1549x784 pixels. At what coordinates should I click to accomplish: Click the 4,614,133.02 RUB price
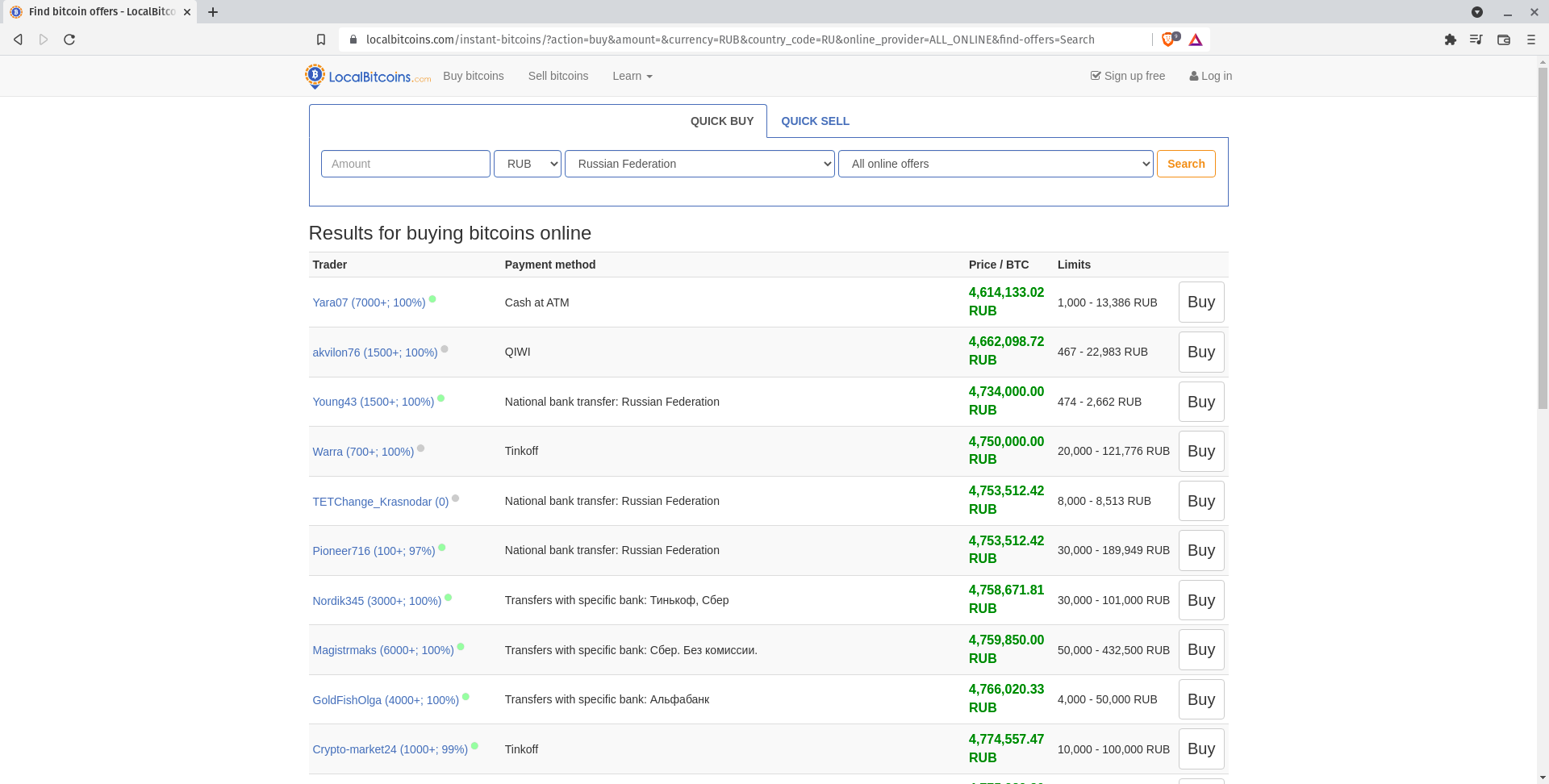tap(1006, 302)
